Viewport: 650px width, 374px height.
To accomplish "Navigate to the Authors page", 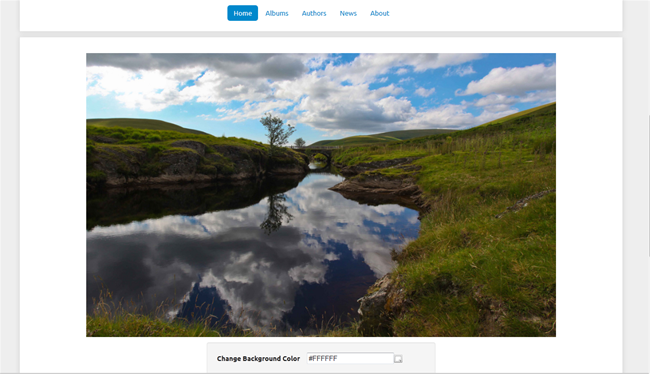I will pos(314,13).
